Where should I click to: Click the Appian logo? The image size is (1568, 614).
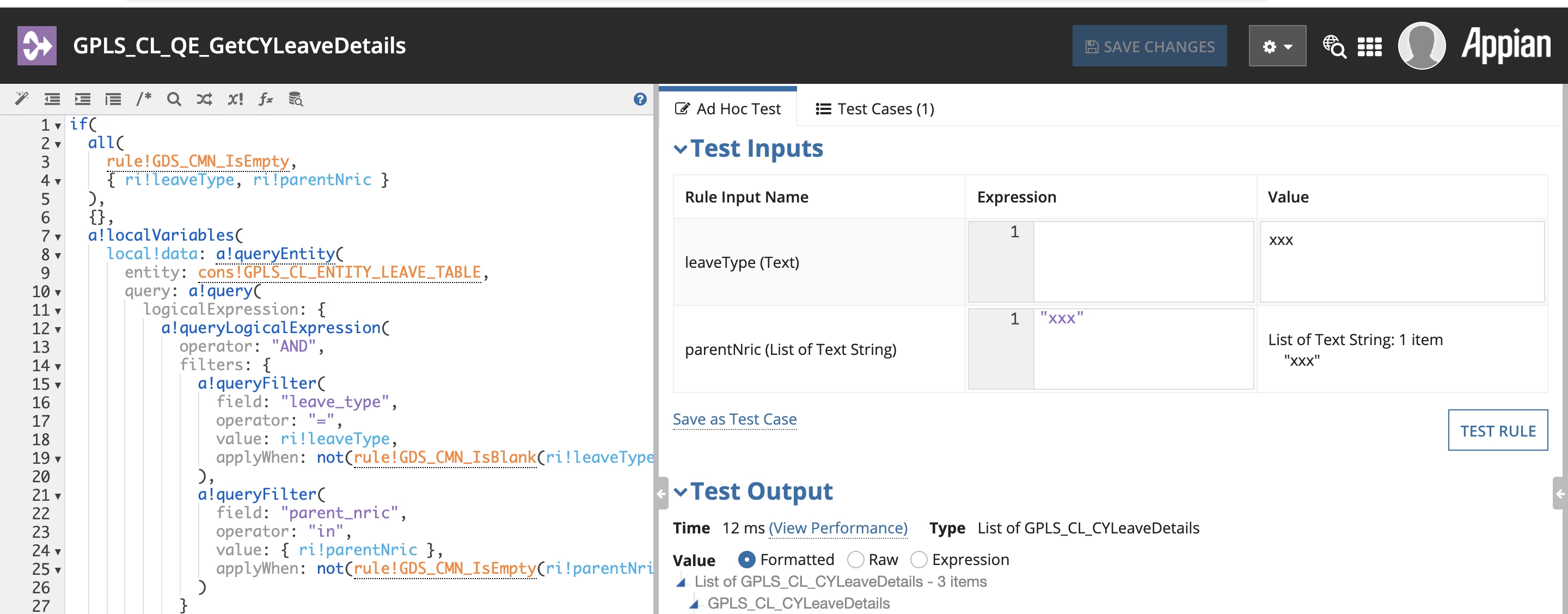(1505, 45)
